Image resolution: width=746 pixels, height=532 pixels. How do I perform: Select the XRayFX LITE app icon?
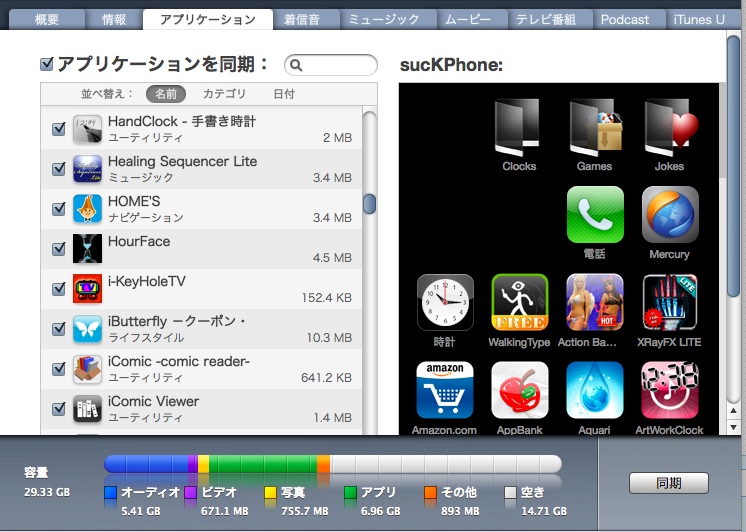(670, 303)
